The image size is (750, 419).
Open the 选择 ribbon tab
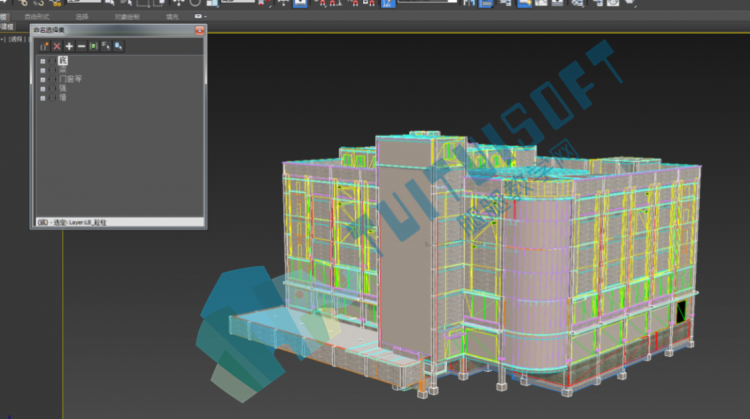tap(82, 17)
